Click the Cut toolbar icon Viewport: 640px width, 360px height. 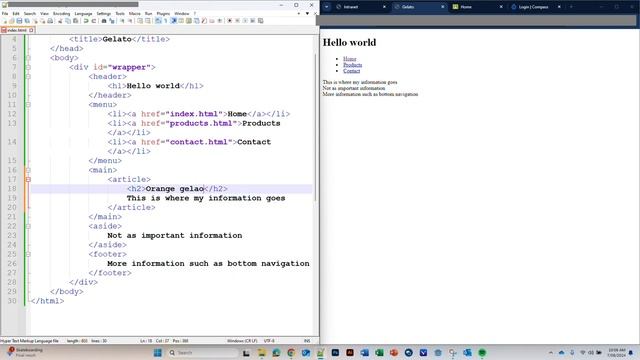pos(60,21)
